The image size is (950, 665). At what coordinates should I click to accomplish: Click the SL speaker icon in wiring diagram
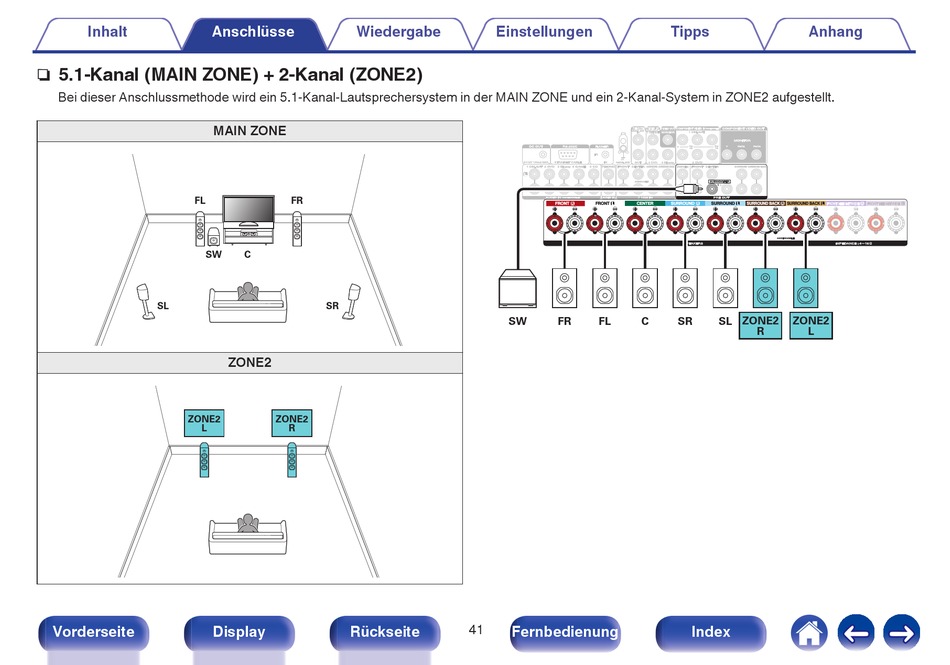725,288
